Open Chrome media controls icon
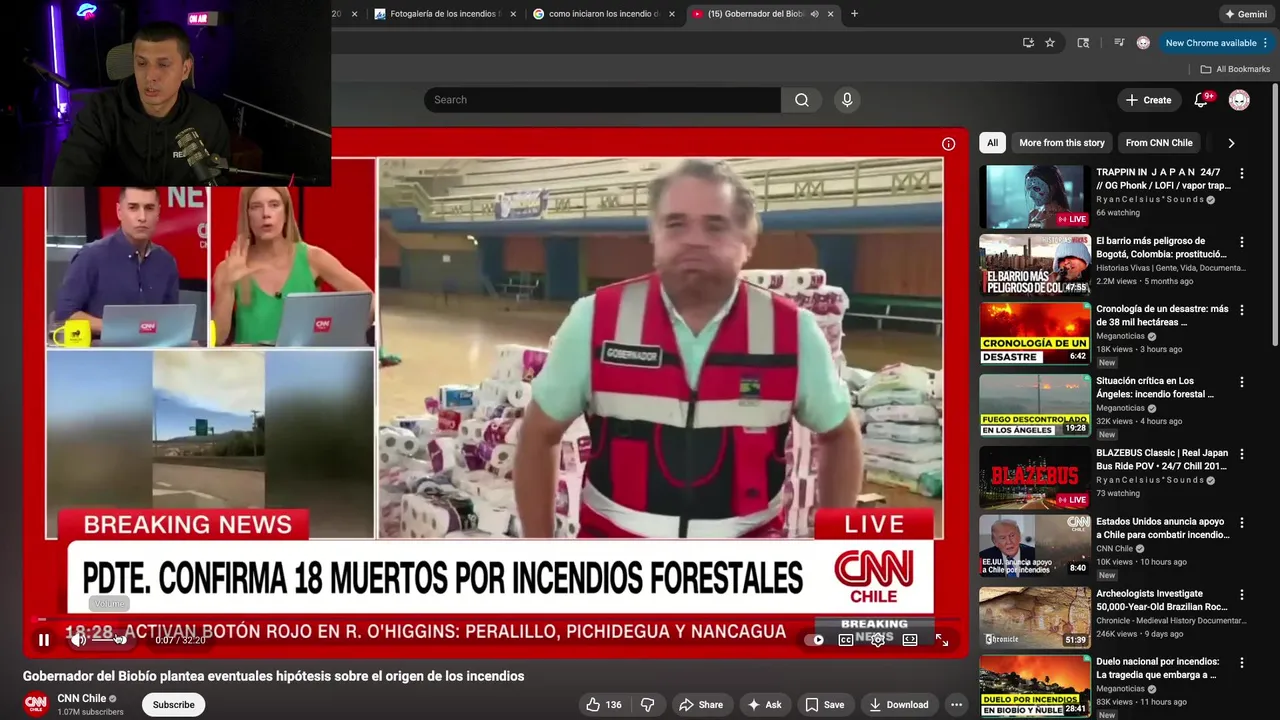 (x=1119, y=43)
